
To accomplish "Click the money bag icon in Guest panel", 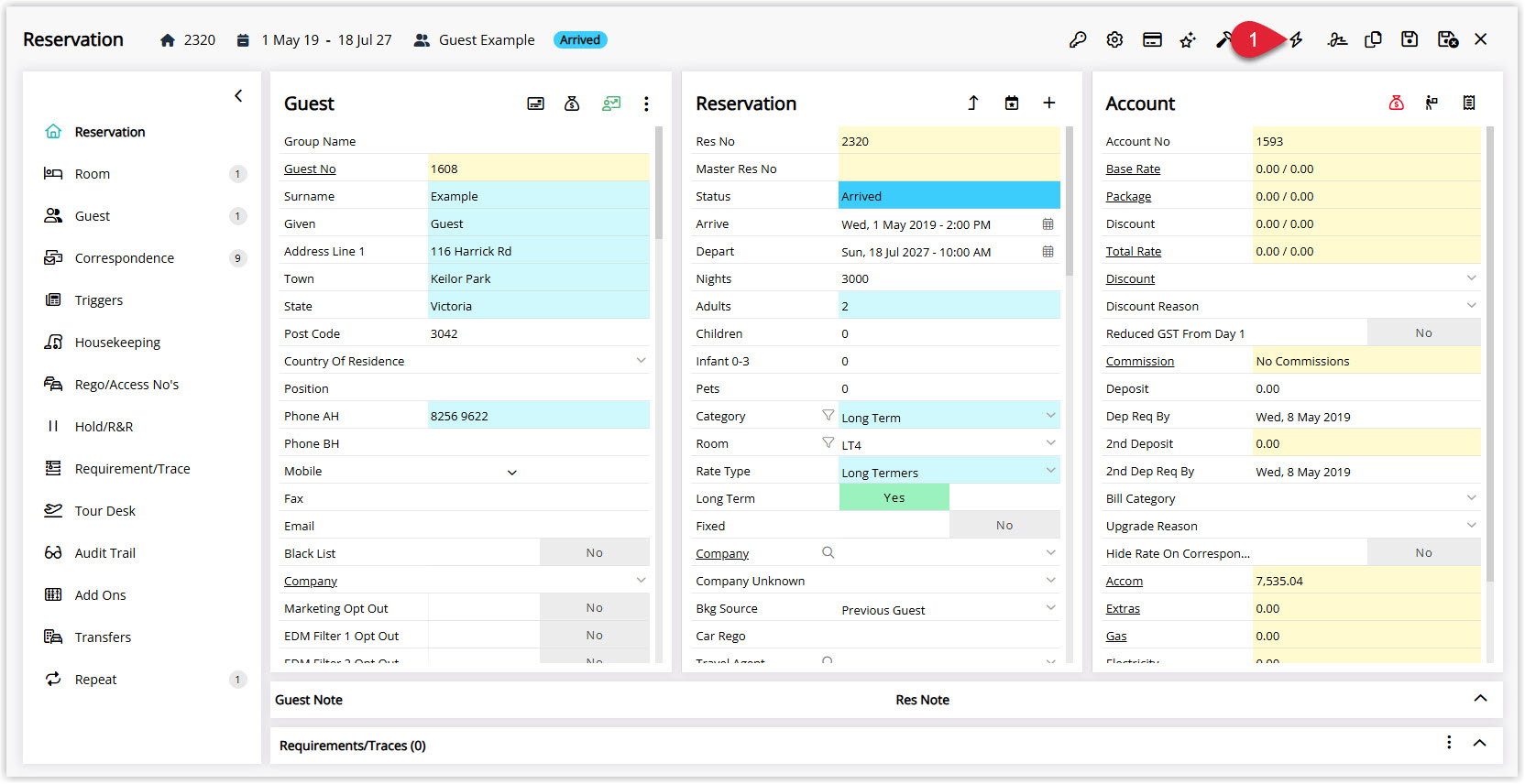I will click(x=572, y=103).
